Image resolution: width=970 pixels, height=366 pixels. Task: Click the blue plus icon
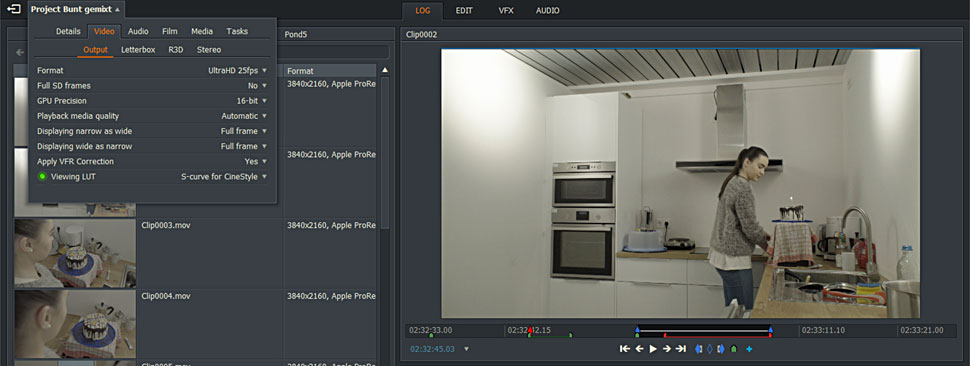pos(749,349)
